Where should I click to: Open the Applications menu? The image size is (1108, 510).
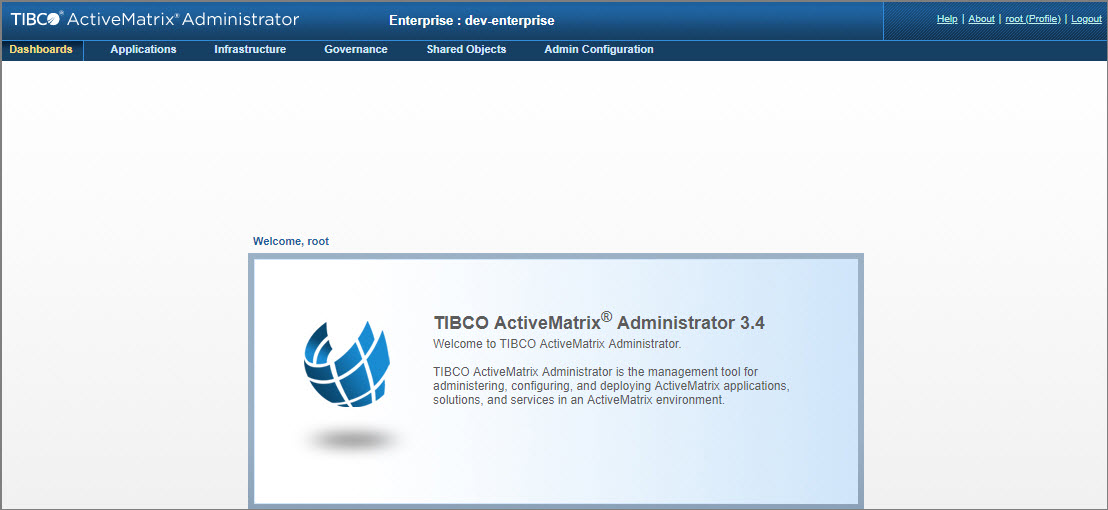pyautogui.click(x=143, y=49)
